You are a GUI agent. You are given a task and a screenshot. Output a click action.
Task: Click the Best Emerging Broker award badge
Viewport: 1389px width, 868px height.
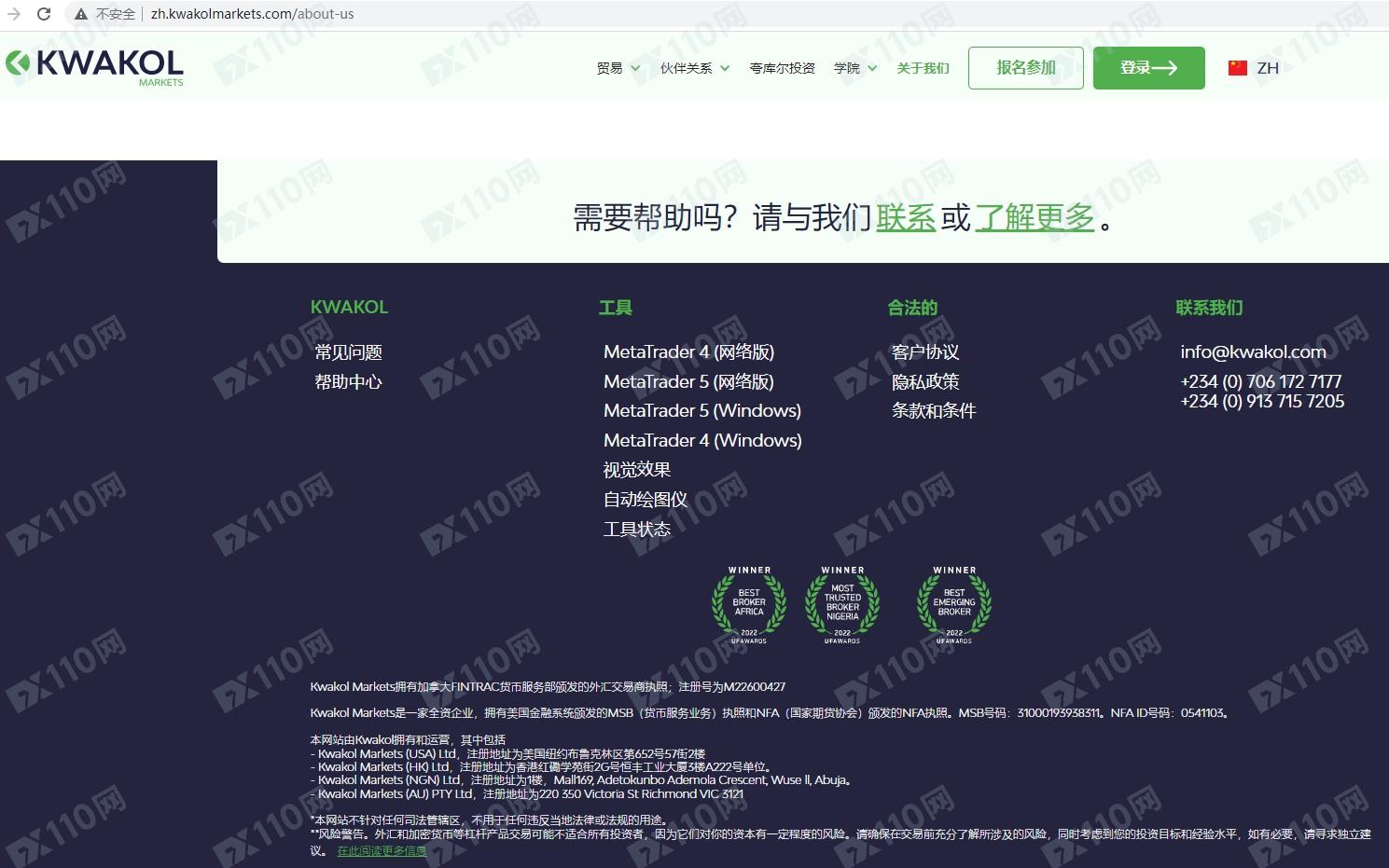[954, 605]
